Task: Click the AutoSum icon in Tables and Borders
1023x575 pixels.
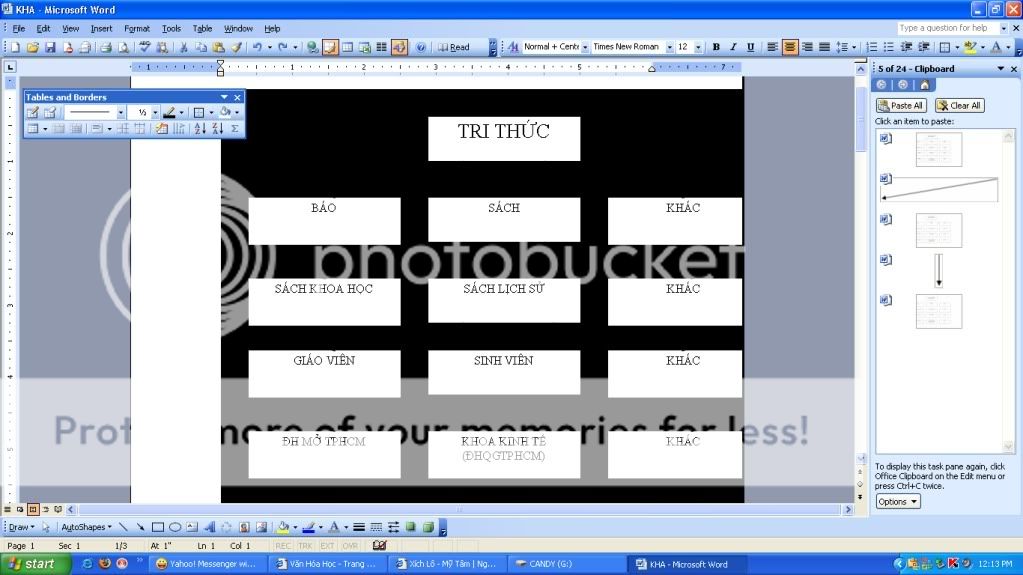Action: (x=235, y=129)
